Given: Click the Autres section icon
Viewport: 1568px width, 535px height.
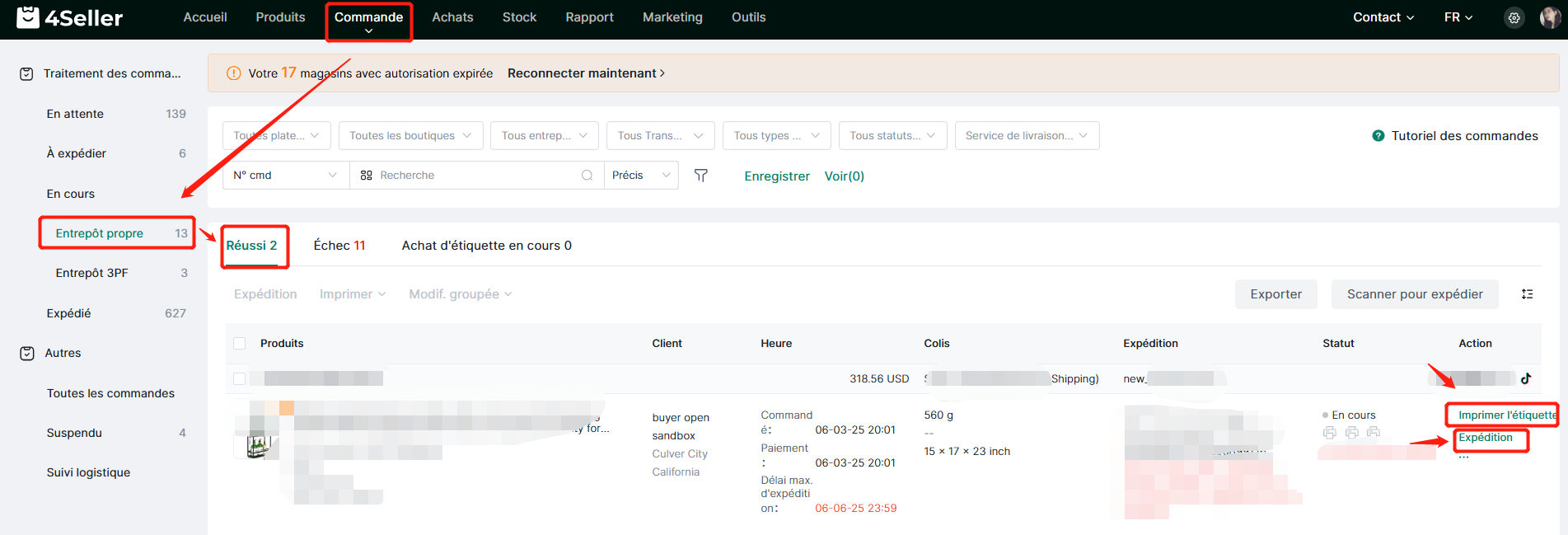Looking at the screenshot, I should (x=26, y=354).
